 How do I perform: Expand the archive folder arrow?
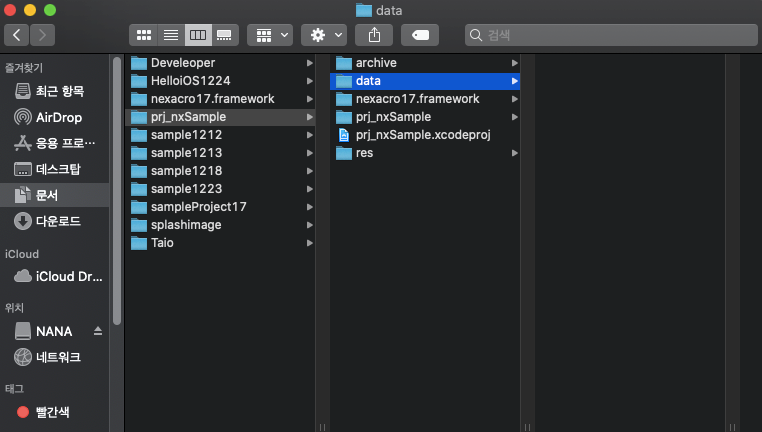(x=514, y=63)
